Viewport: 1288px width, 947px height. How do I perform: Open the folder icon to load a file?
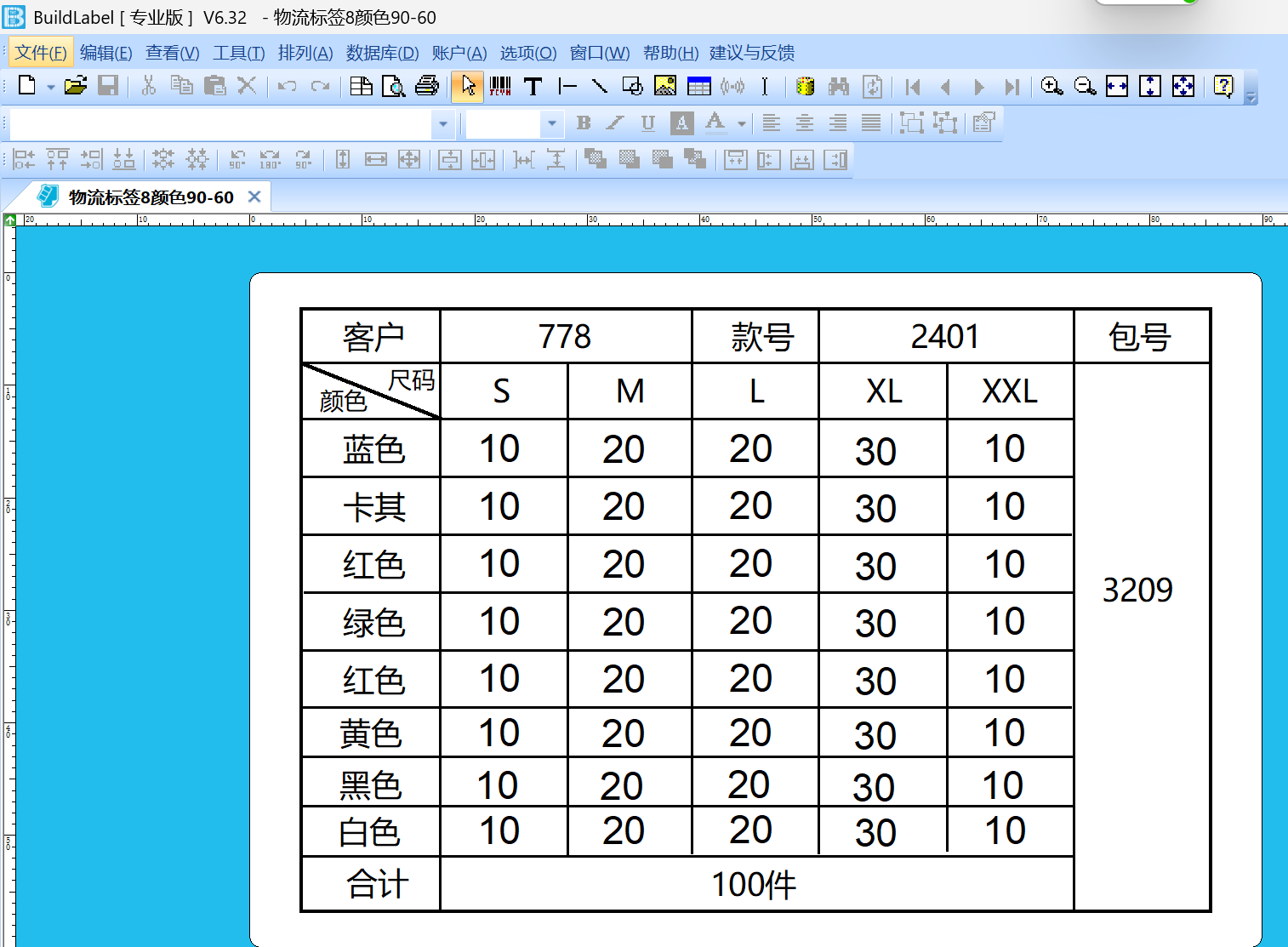coord(76,86)
